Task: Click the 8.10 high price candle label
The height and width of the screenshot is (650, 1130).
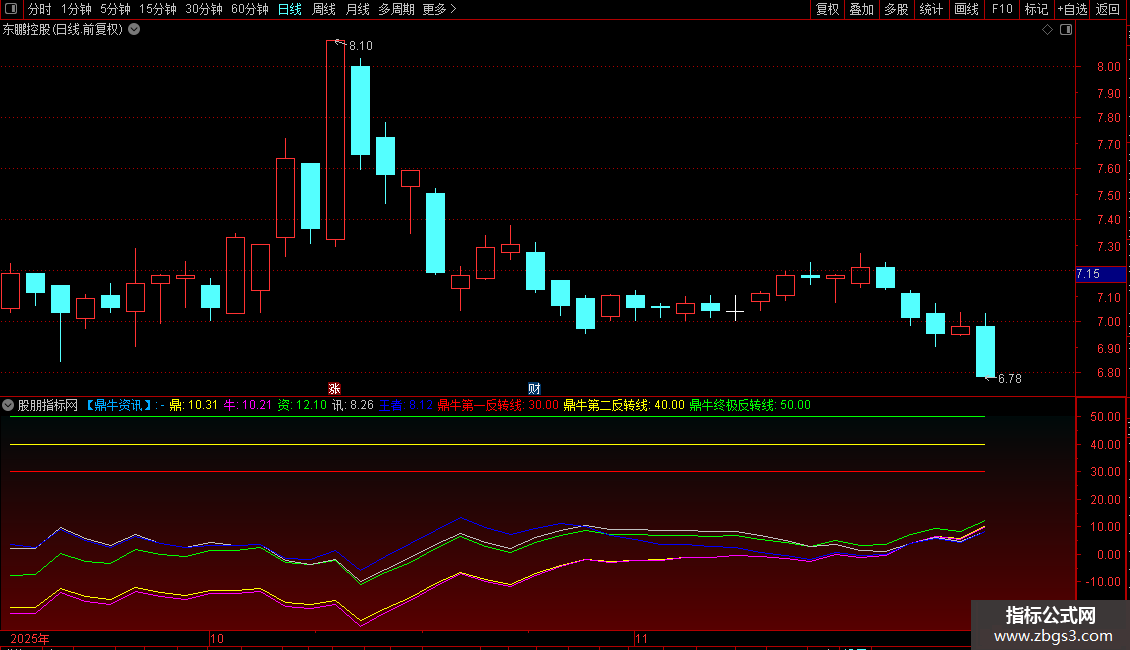Action: [360, 46]
